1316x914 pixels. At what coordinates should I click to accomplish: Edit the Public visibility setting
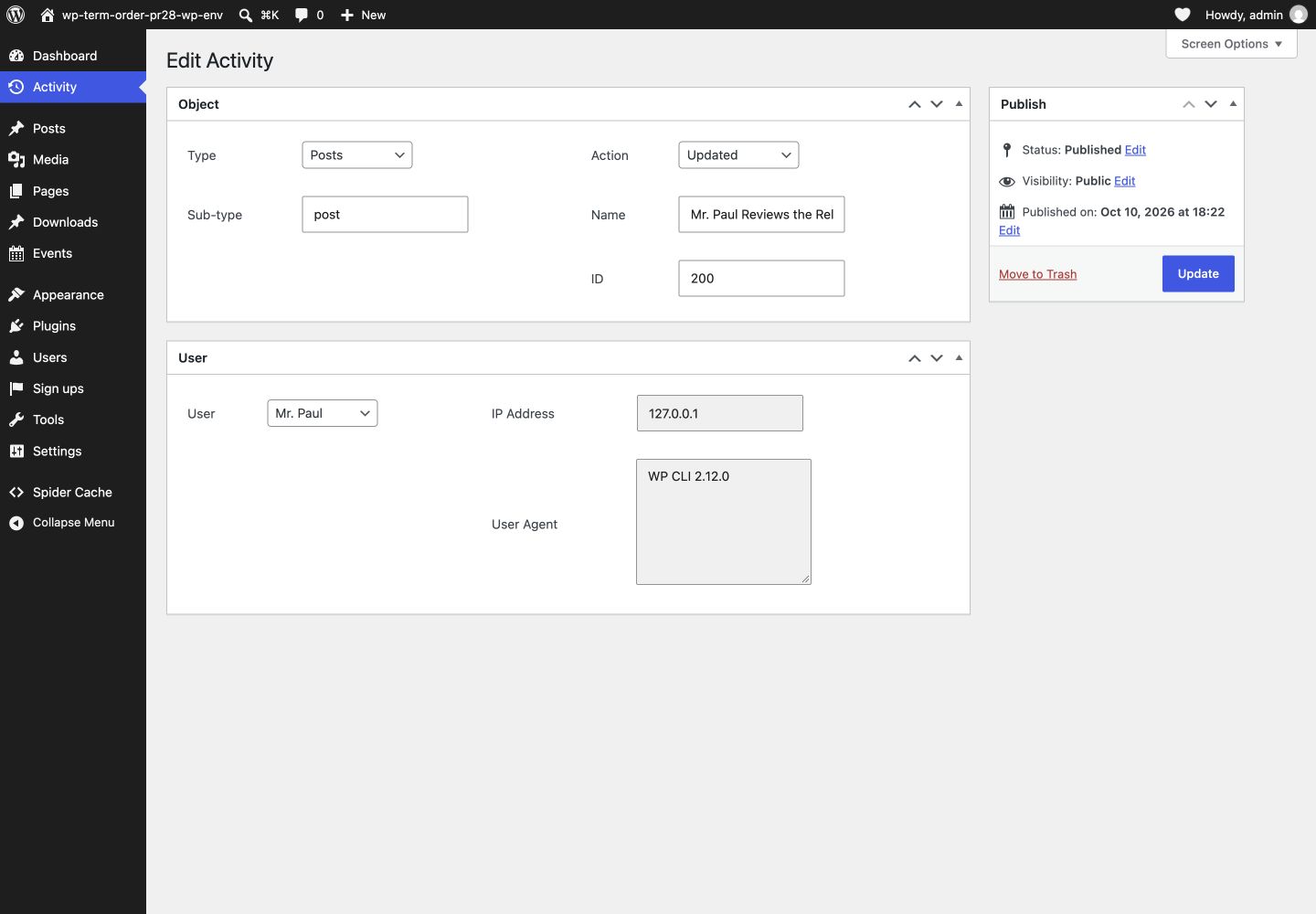(1124, 181)
